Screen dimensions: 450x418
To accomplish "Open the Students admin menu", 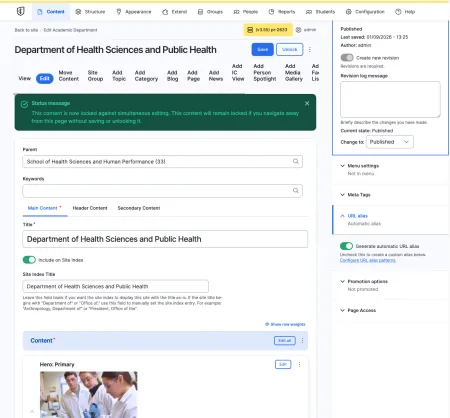I will tap(321, 12).
